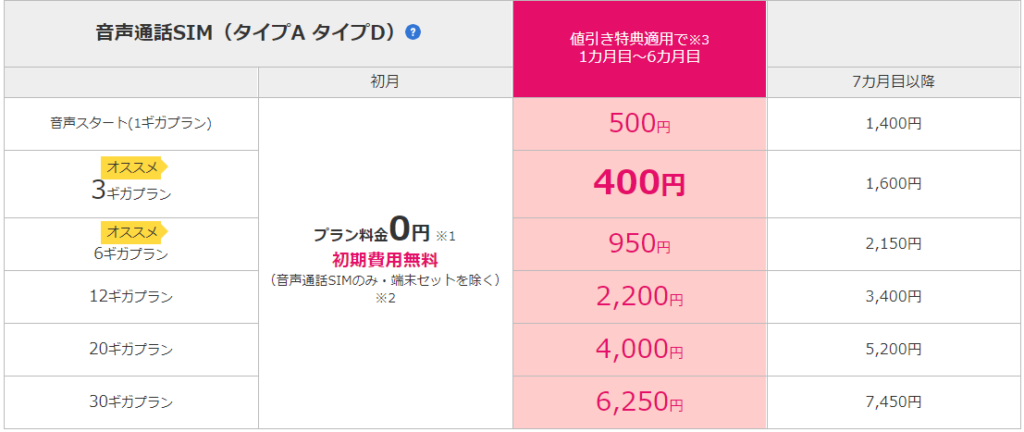Click the 音声通話SIM（タイプA タイプD） heading
This screenshot has width=1024, height=432.
[x=248, y=33]
